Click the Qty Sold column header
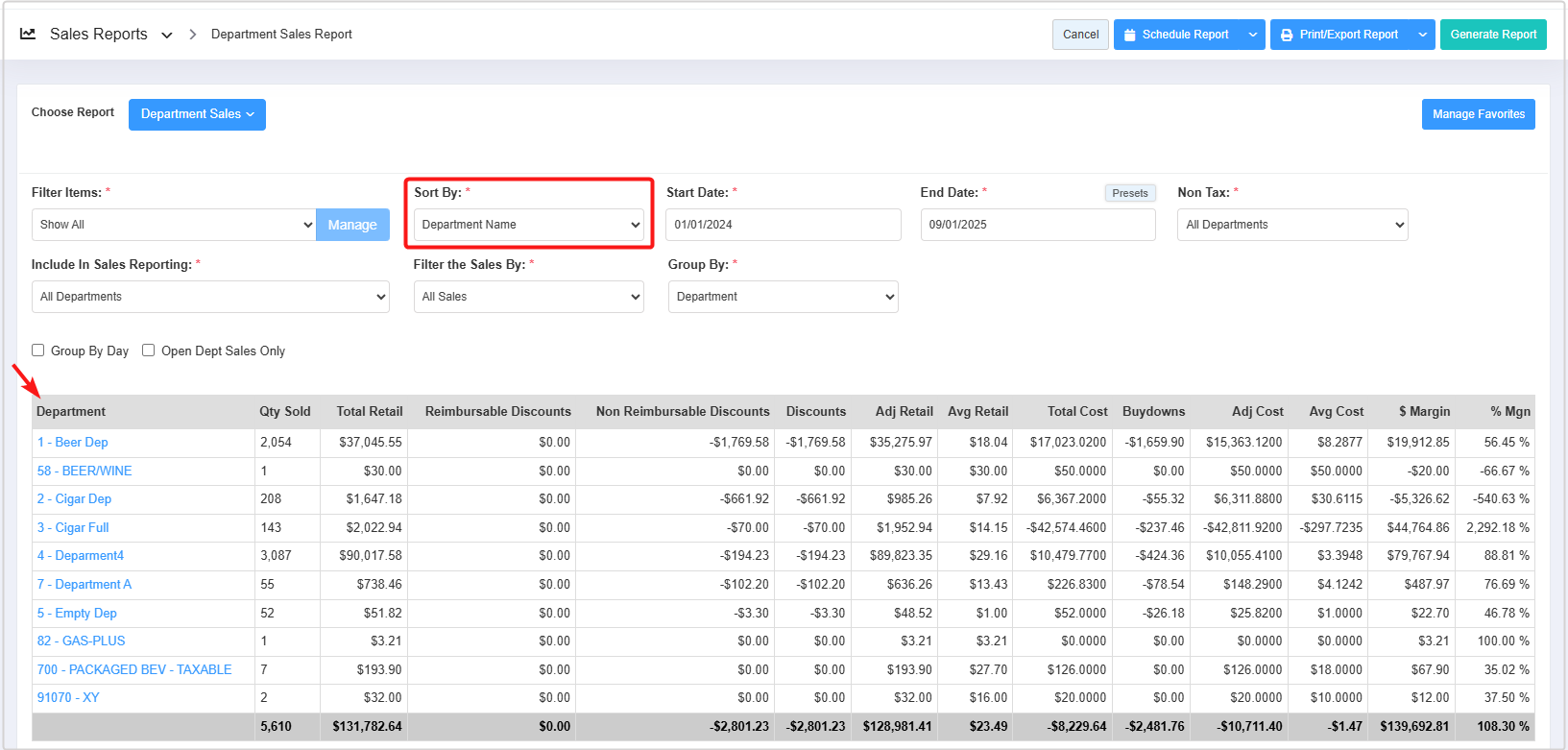Viewport: 1568px width, 750px height. [284, 412]
